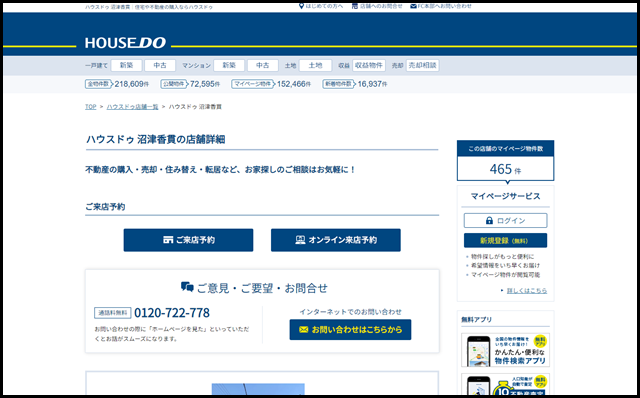640x398 pixels.
Task: Open the 詳しくはこちら link
Action: click(x=527, y=291)
